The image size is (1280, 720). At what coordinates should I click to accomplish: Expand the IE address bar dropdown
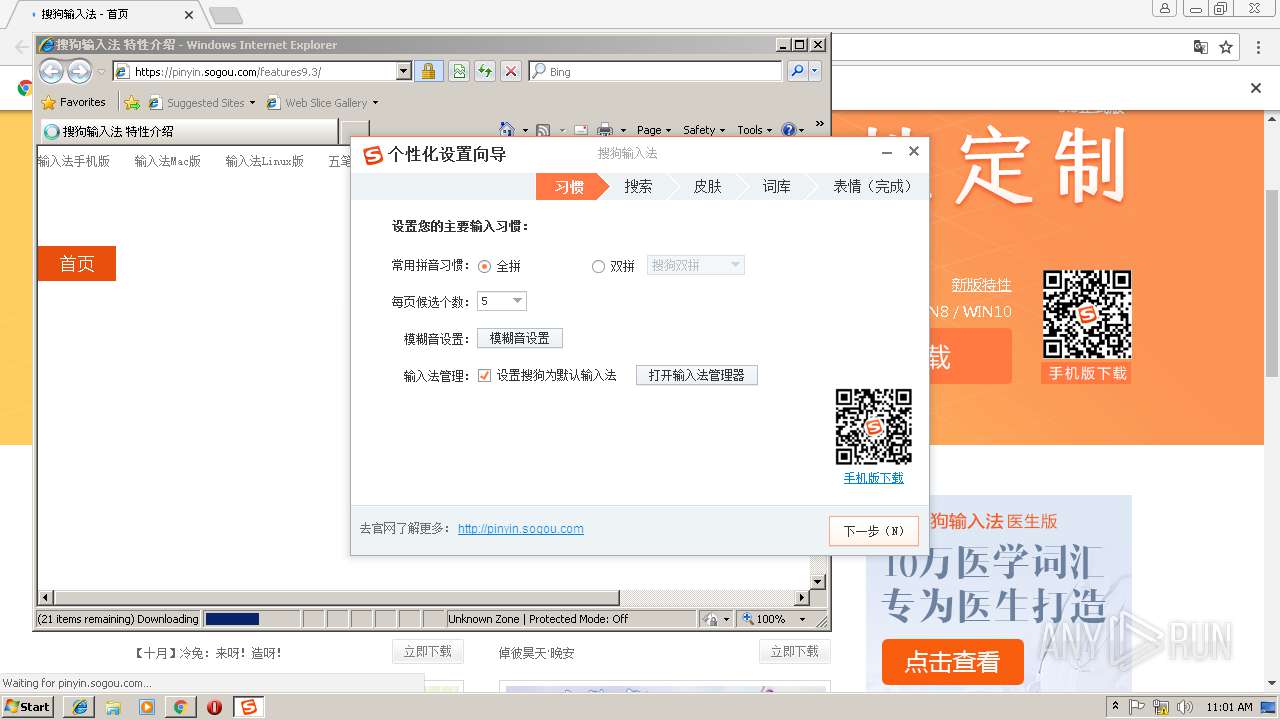pos(404,71)
